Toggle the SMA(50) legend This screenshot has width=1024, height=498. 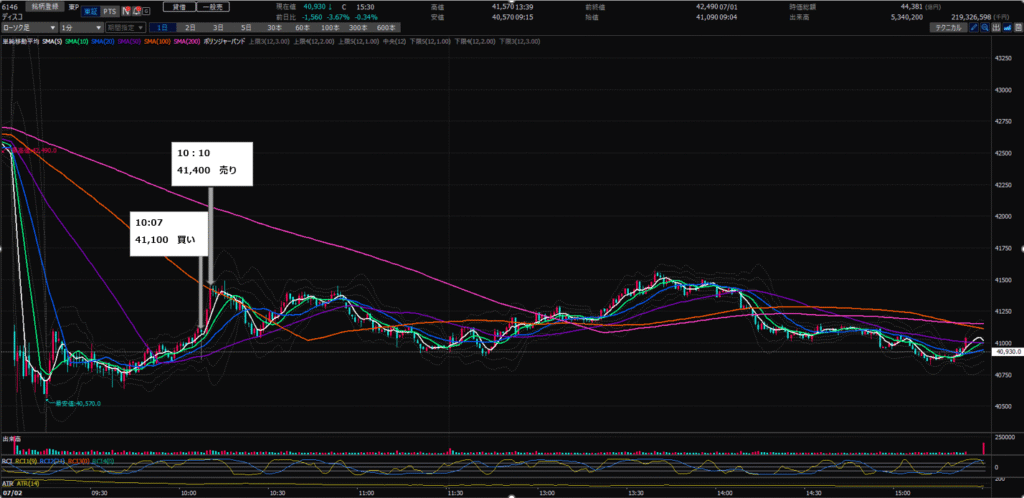128,41
